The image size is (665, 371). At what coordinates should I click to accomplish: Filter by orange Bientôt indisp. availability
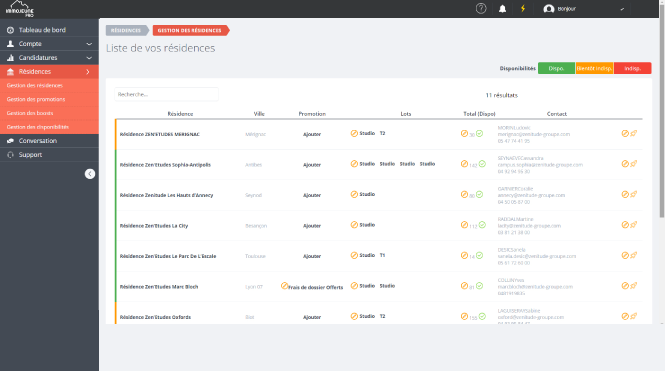pyautogui.click(x=594, y=68)
